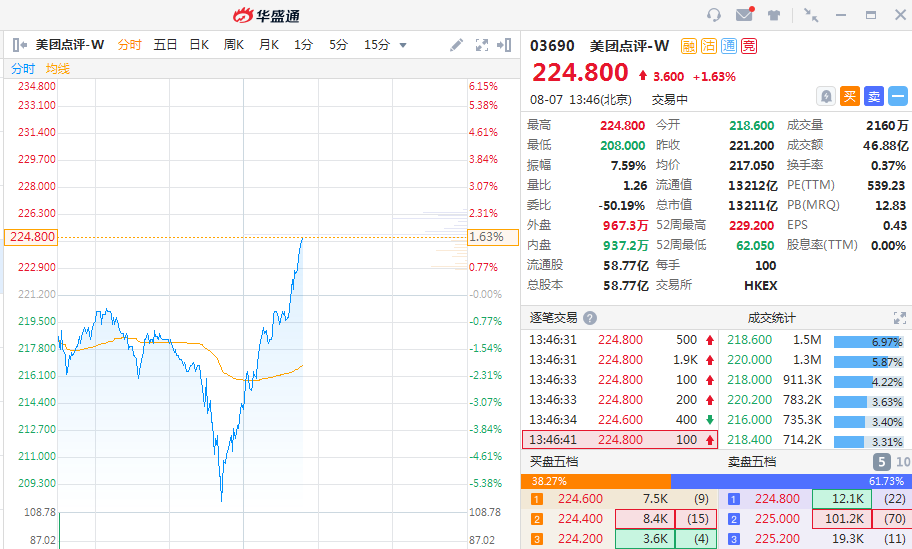
Task: Click the 逐笔交易 section header
Action: click(x=553, y=318)
